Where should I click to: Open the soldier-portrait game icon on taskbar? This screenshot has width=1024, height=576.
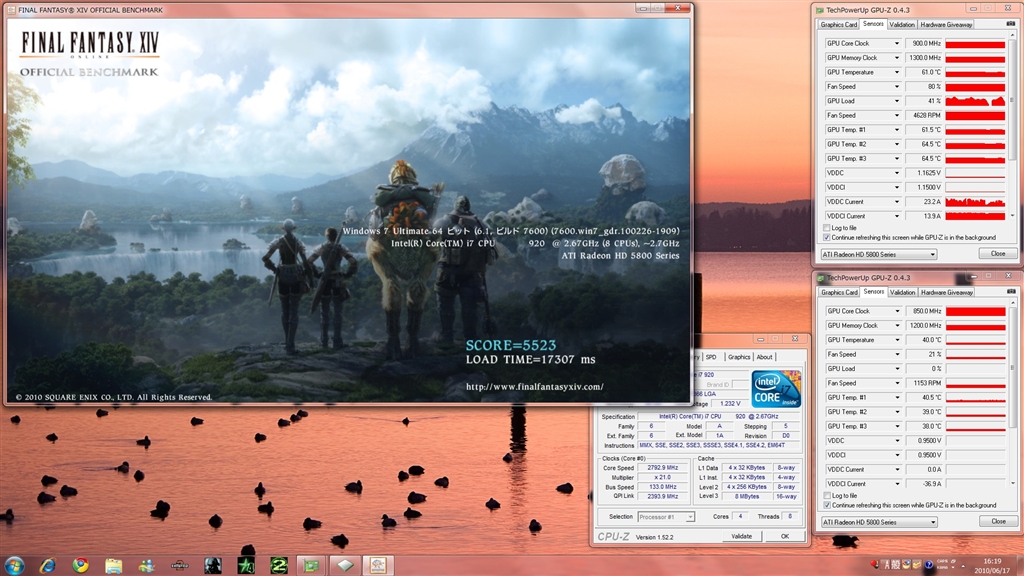coord(212,565)
